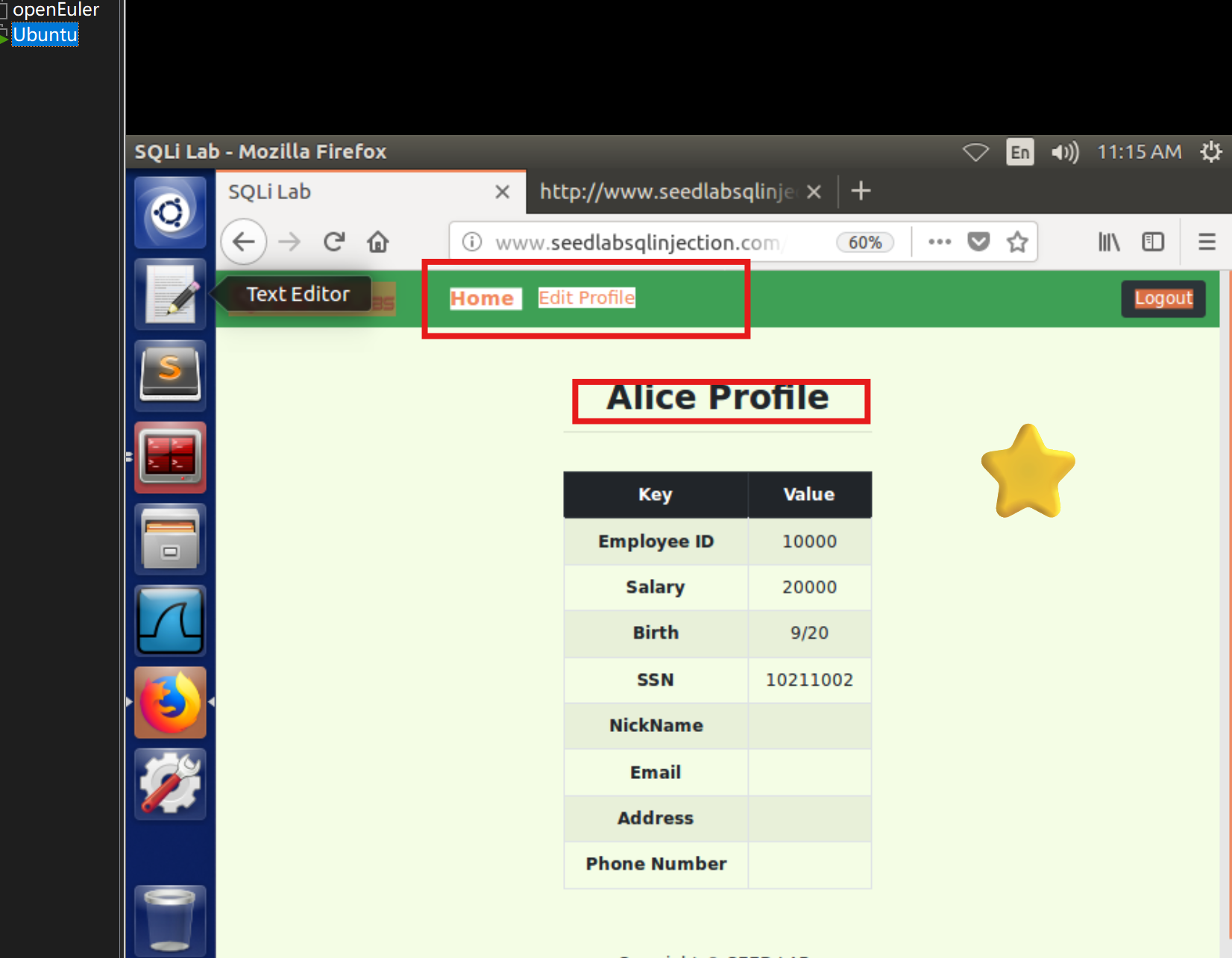Toggle the Firefox sidebar
The width and height of the screenshot is (1232, 958).
(x=1153, y=242)
